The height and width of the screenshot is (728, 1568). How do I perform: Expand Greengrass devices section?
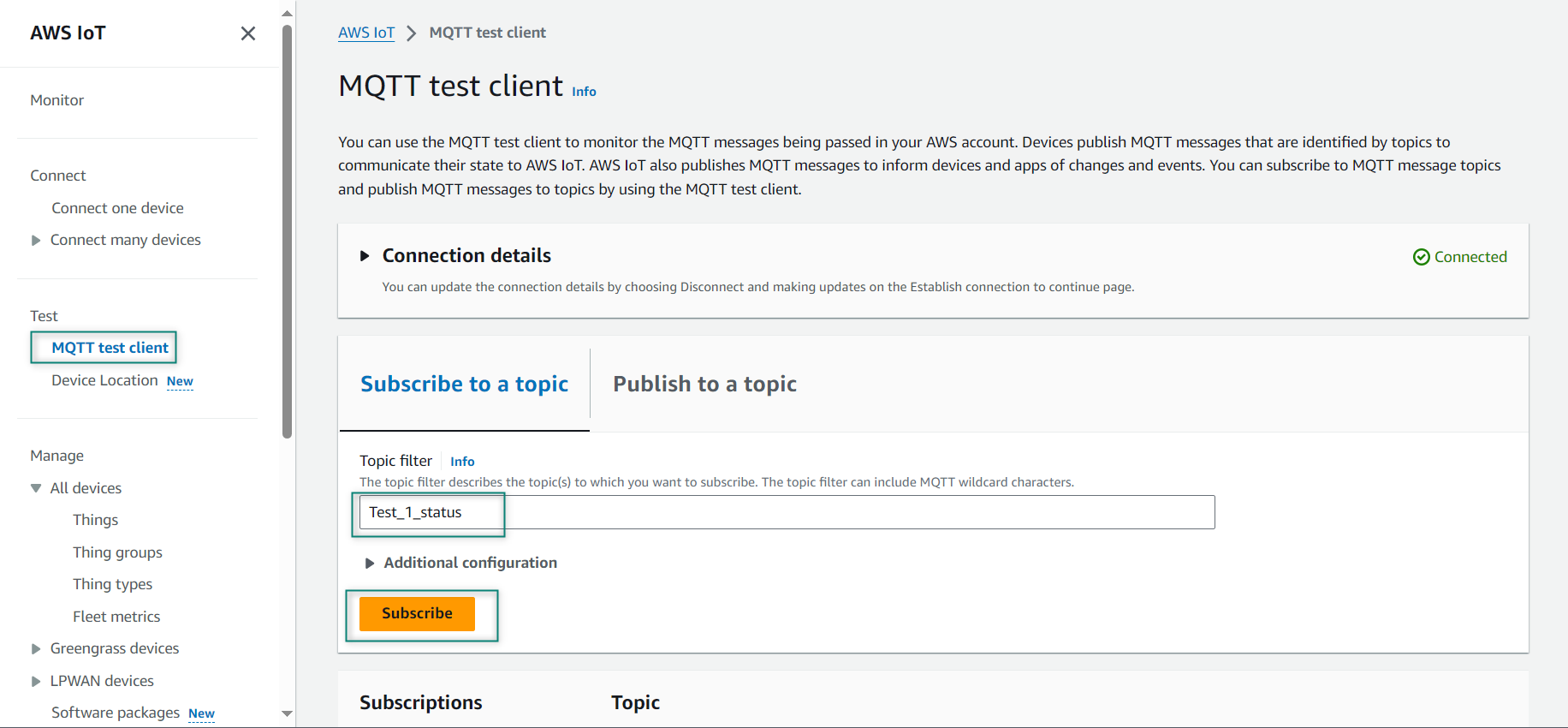pos(36,649)
